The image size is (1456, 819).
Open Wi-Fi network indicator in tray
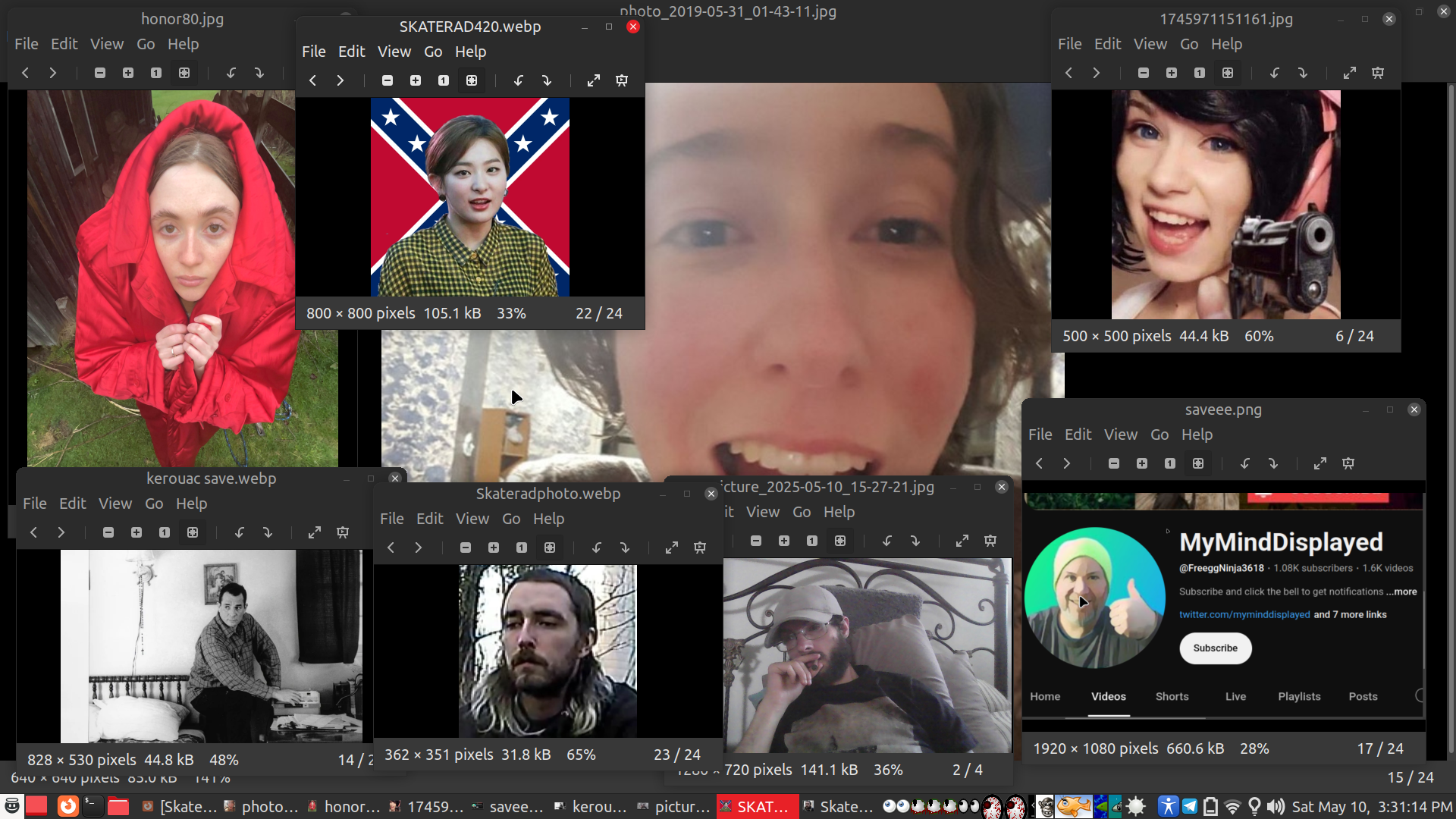point(1233,807)
